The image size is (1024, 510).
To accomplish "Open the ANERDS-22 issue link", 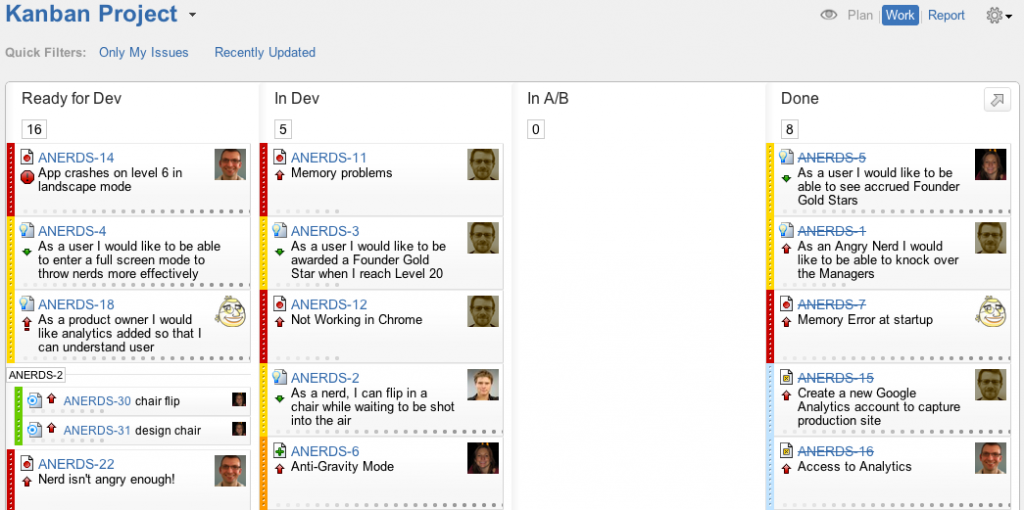I will (76, 464).
